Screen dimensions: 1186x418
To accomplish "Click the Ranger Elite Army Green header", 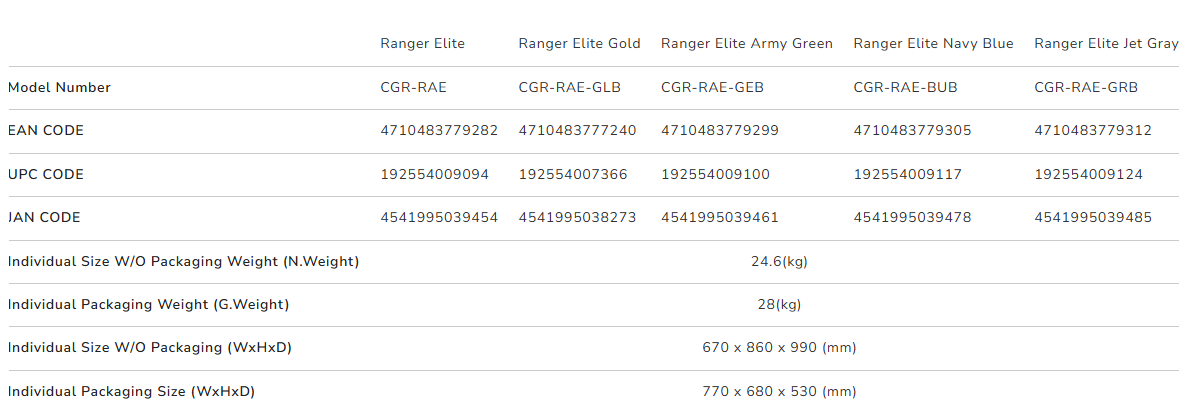I will pyautogui.click(x=746, y=44).
